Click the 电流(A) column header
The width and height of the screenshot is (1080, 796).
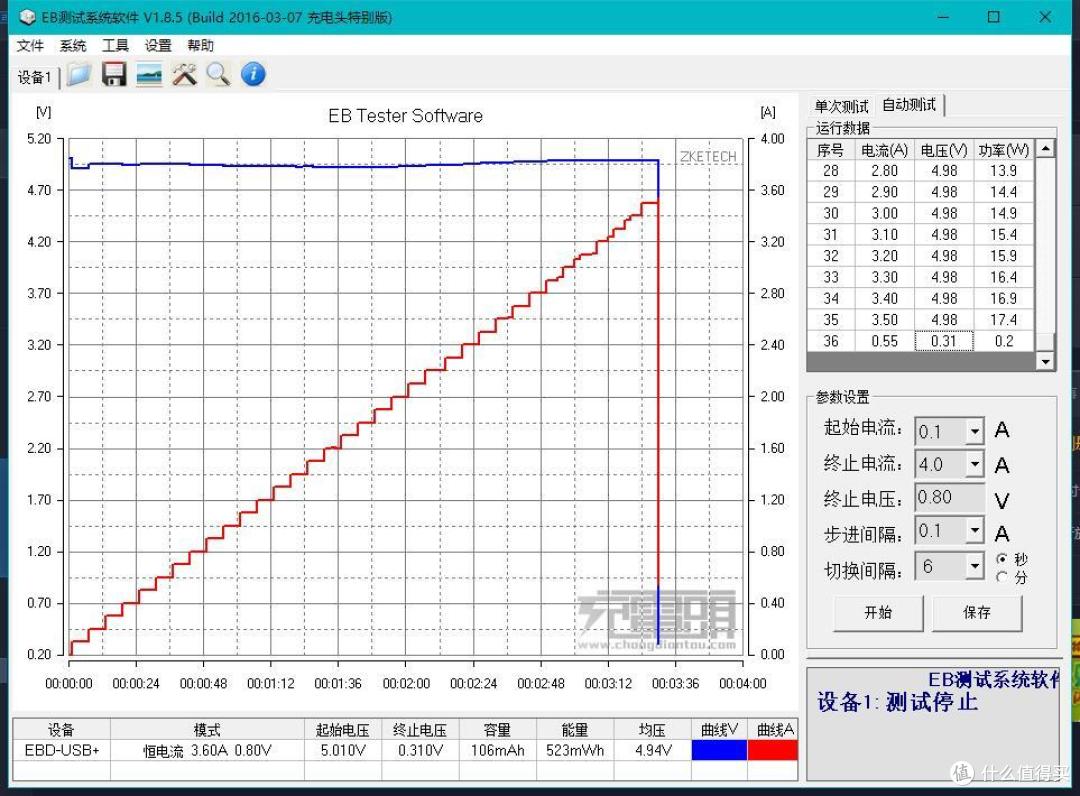click(884, 150)
